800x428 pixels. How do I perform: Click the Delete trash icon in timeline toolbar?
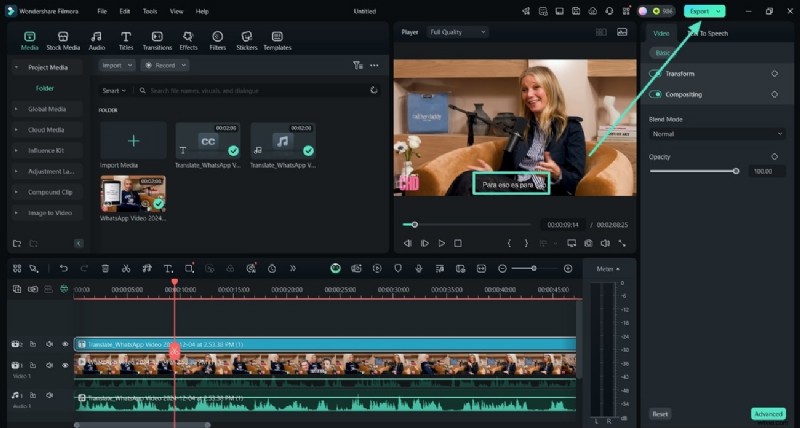[105, 268]
